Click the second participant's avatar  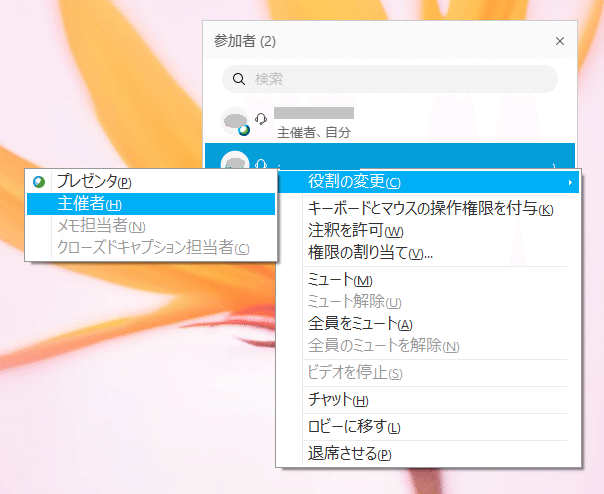tap(235, 161)
